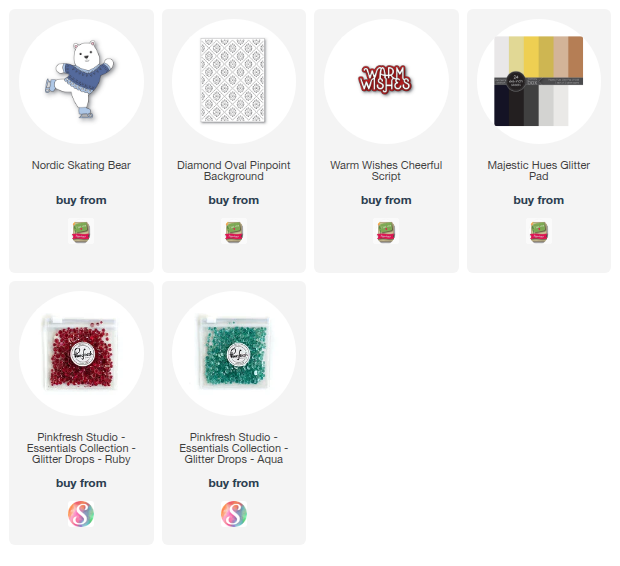The width and height of the screenshot is (620, 566).
Task: Click Scrapbook.com icon under Glitter Drops Aqua
Action: (x=234, y=514)
